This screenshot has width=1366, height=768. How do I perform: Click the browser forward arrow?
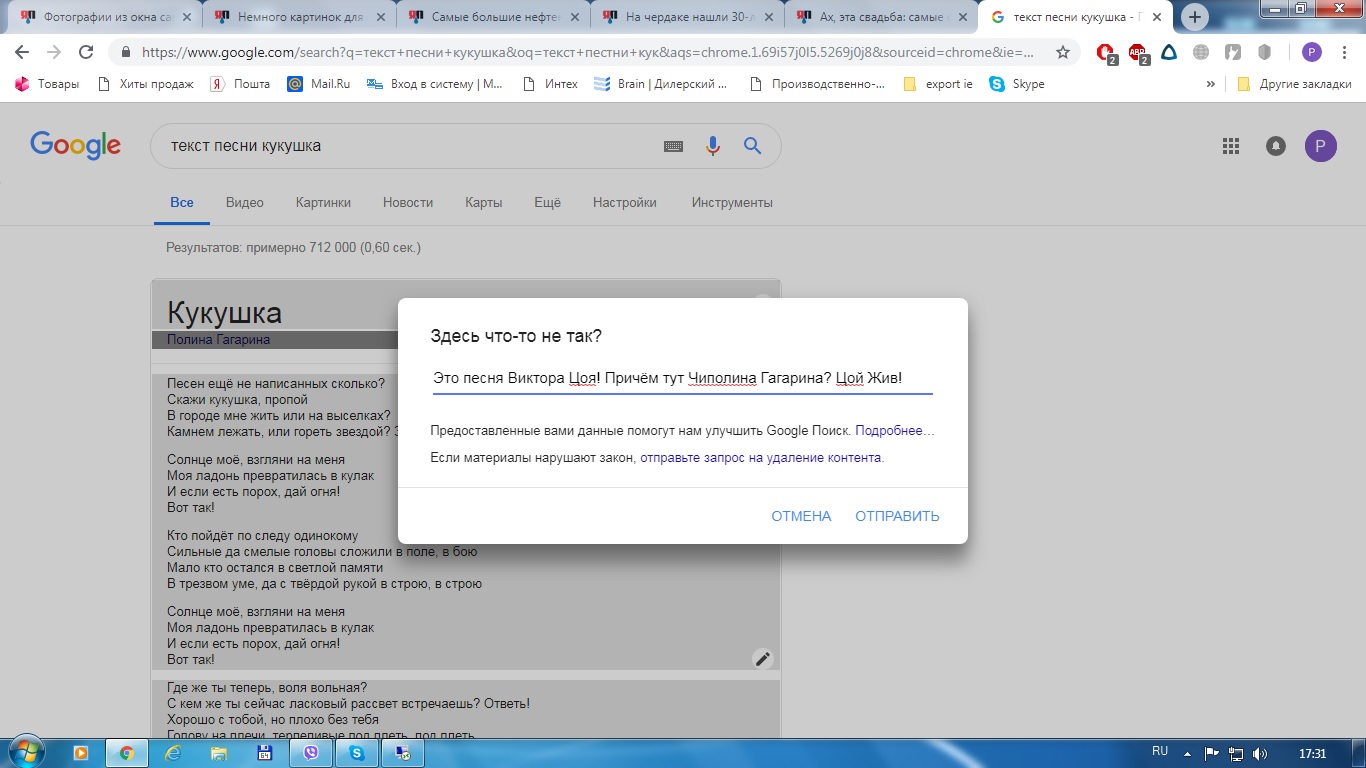(54, 53)
